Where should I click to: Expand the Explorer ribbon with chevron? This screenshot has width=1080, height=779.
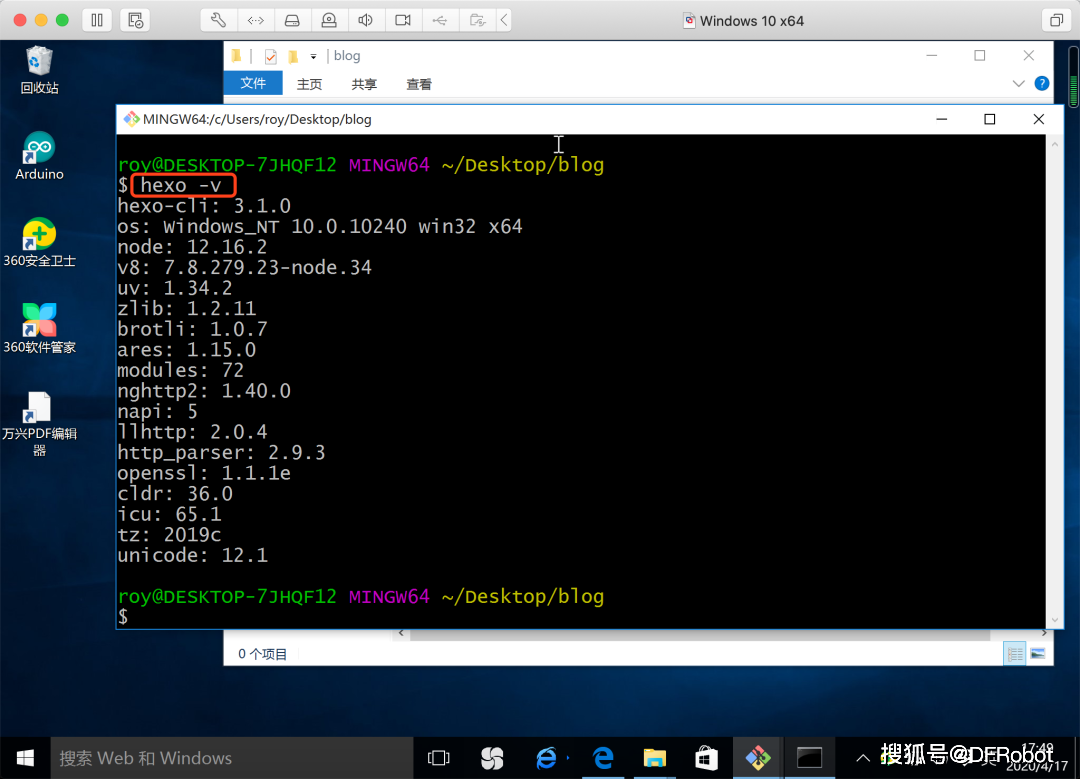pyautogui.click(x=1019, y=83)
